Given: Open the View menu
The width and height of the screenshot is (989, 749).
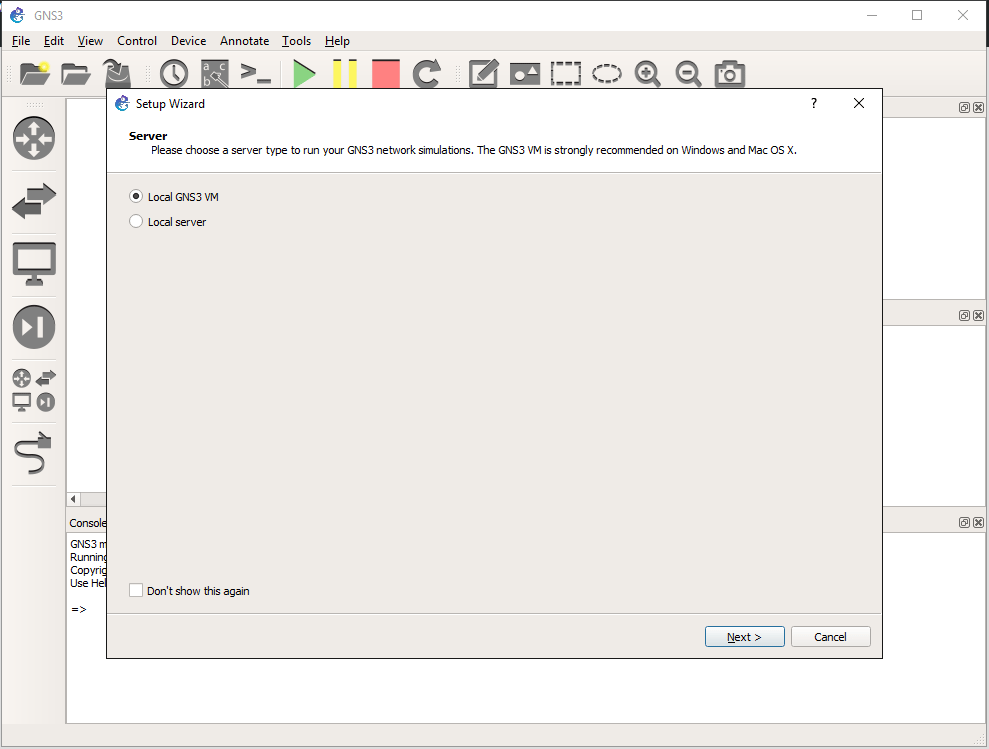Looking at the screenshot, I should pos(90,41).
